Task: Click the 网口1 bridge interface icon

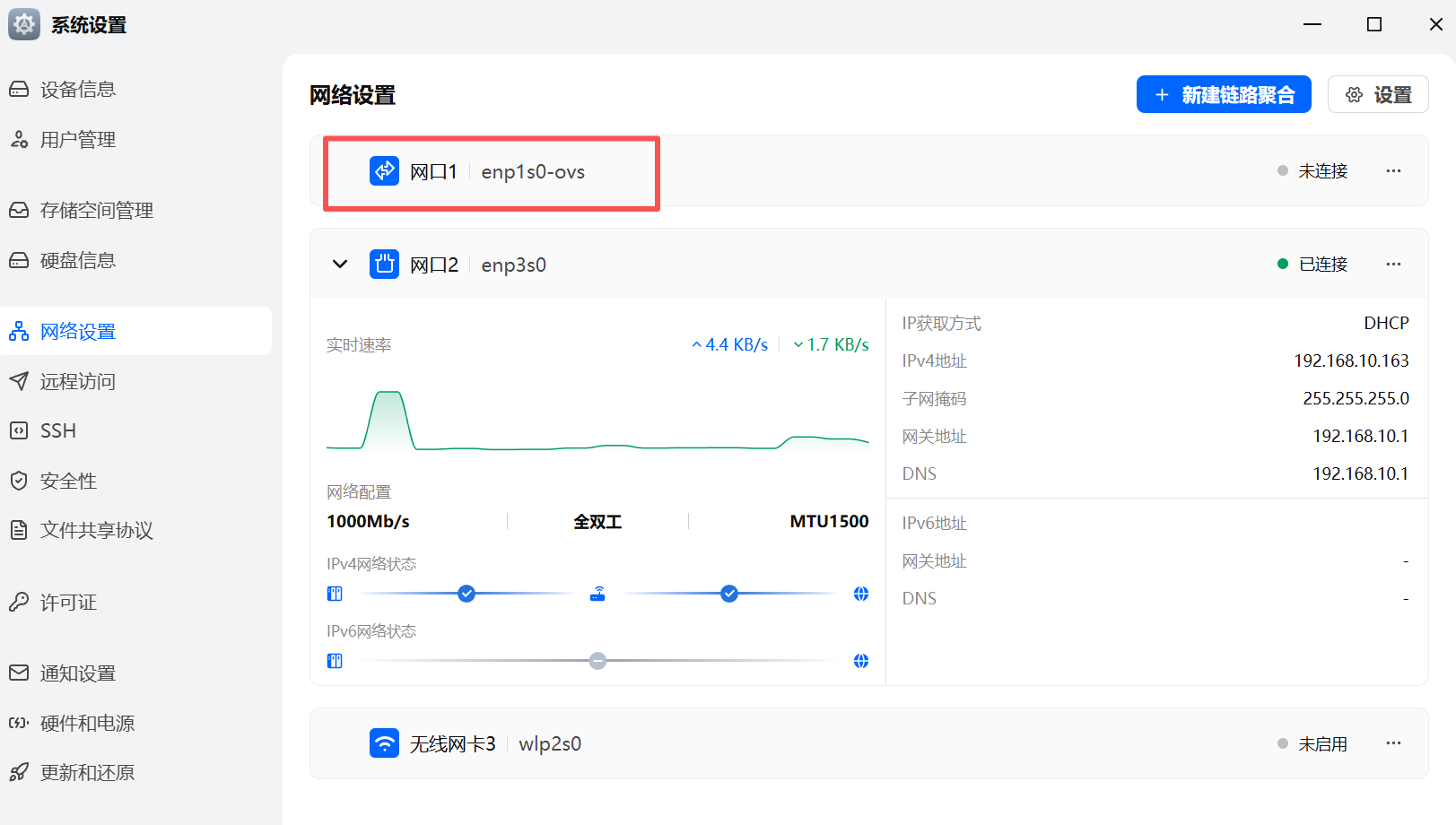Action: pyautogui.click(x=384, y=170)
